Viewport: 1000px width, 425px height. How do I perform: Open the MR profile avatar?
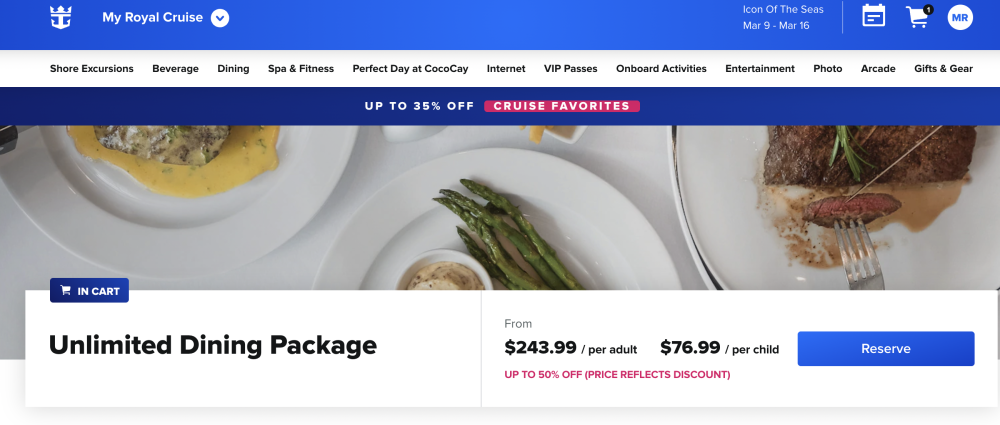pos(960,17)
